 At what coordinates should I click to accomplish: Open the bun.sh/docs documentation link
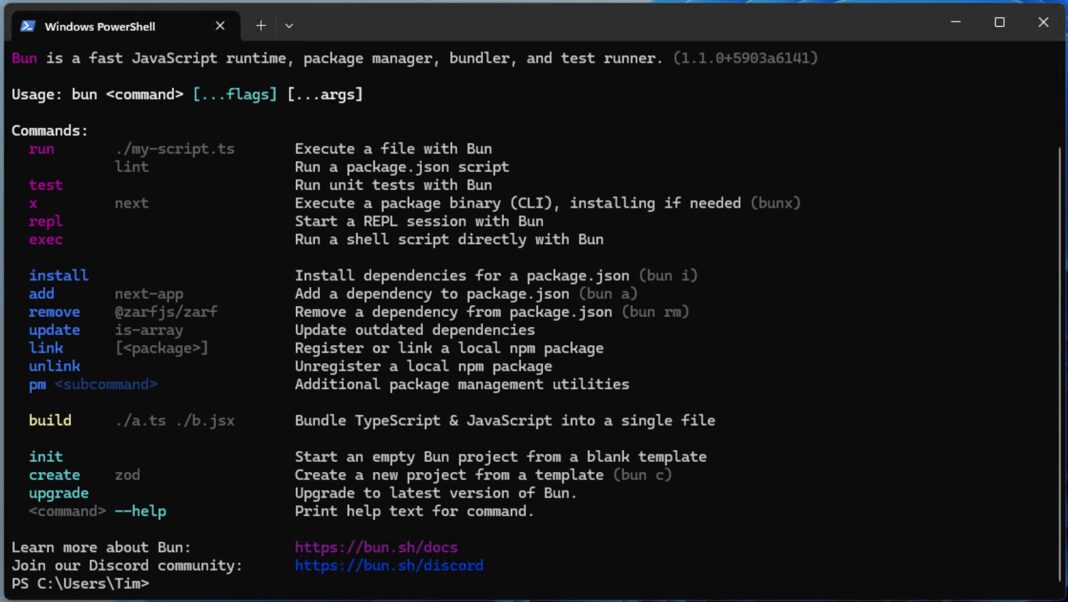375,547
